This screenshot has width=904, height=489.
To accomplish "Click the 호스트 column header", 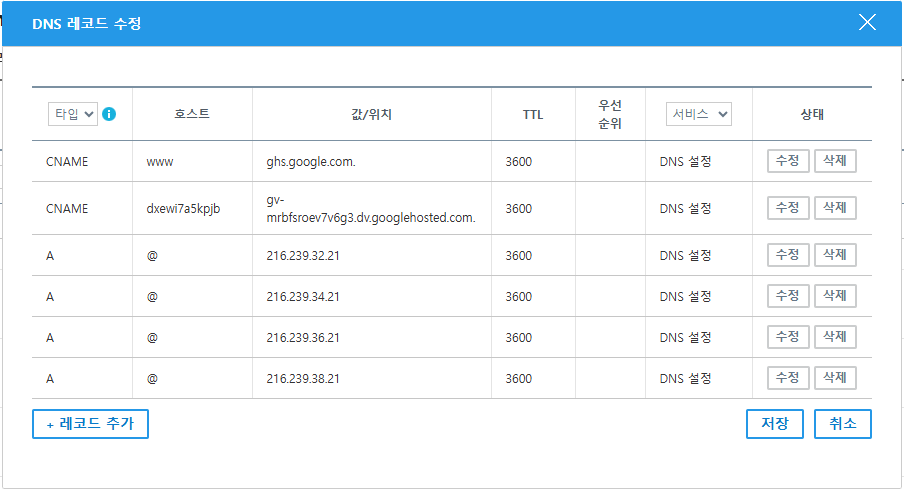I will point(192,114).
